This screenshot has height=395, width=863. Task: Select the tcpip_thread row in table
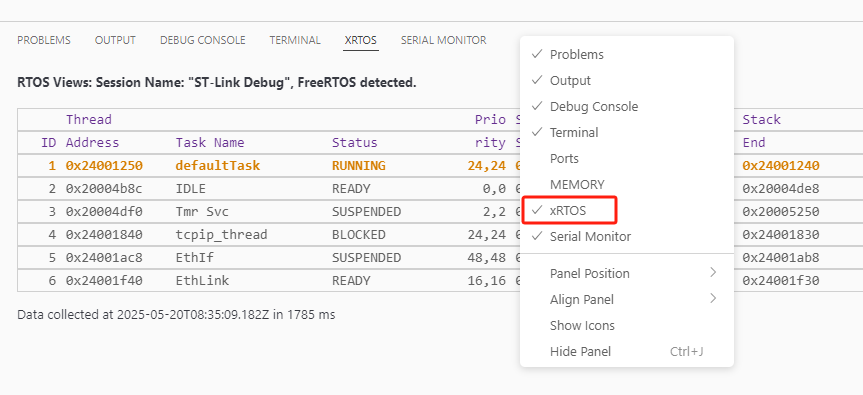[269, 235]
